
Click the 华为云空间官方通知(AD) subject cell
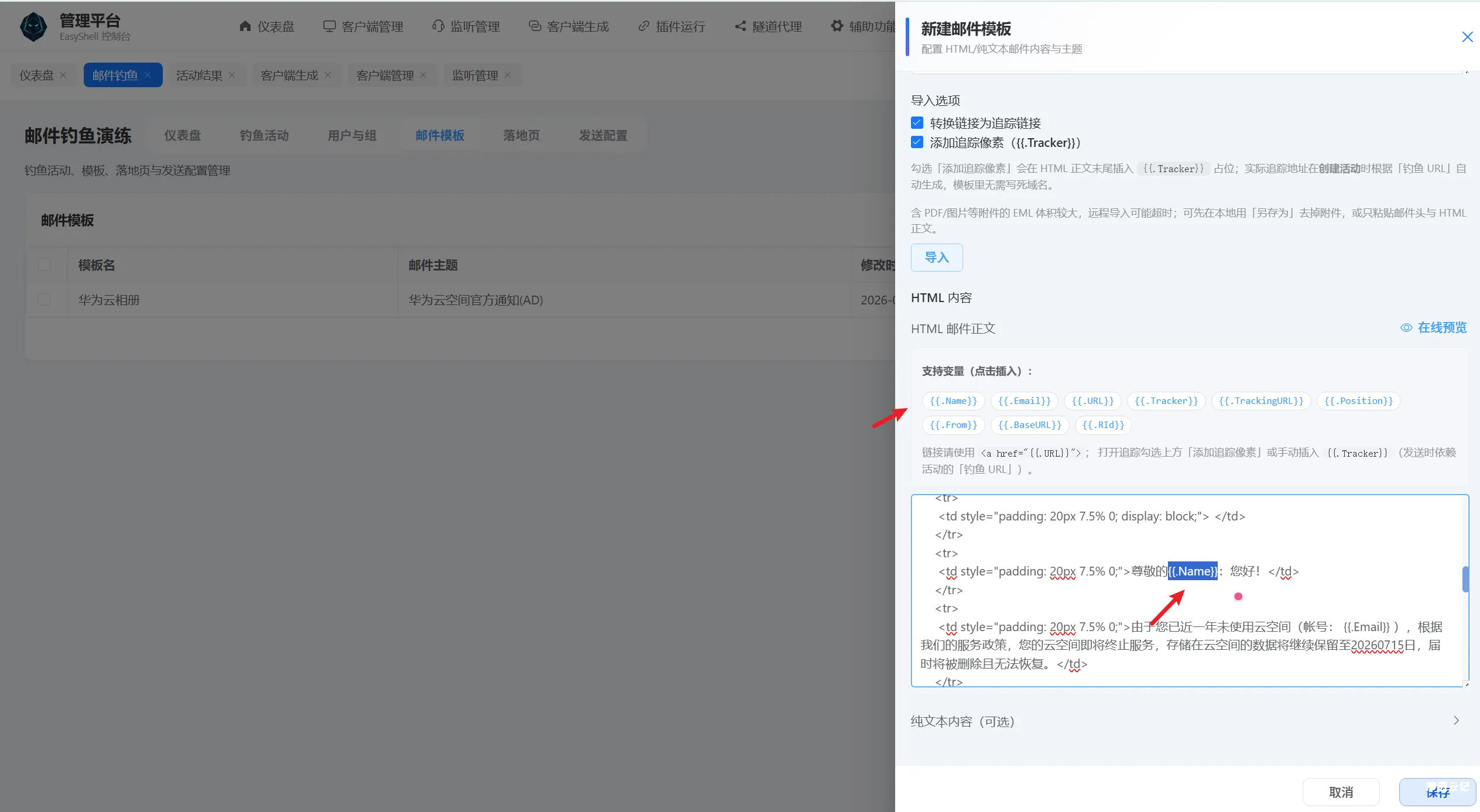coord(475,300)
